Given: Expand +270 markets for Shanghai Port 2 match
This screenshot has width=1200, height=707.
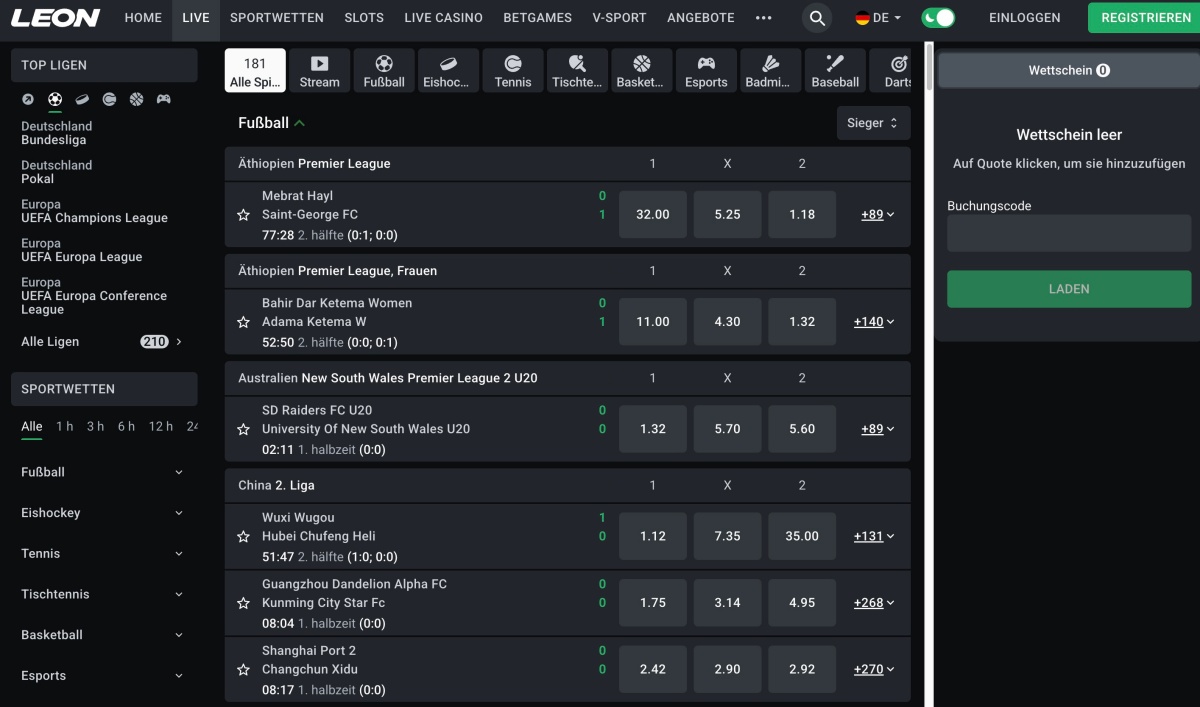Looking at the screenshot, I should [874, 669].
